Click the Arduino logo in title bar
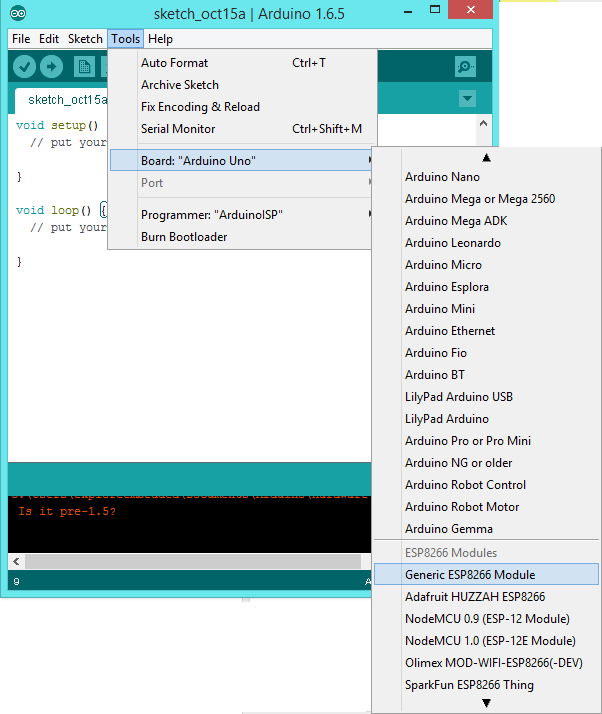Viewport: 602px width, 714px height. [x=18, y=13]
